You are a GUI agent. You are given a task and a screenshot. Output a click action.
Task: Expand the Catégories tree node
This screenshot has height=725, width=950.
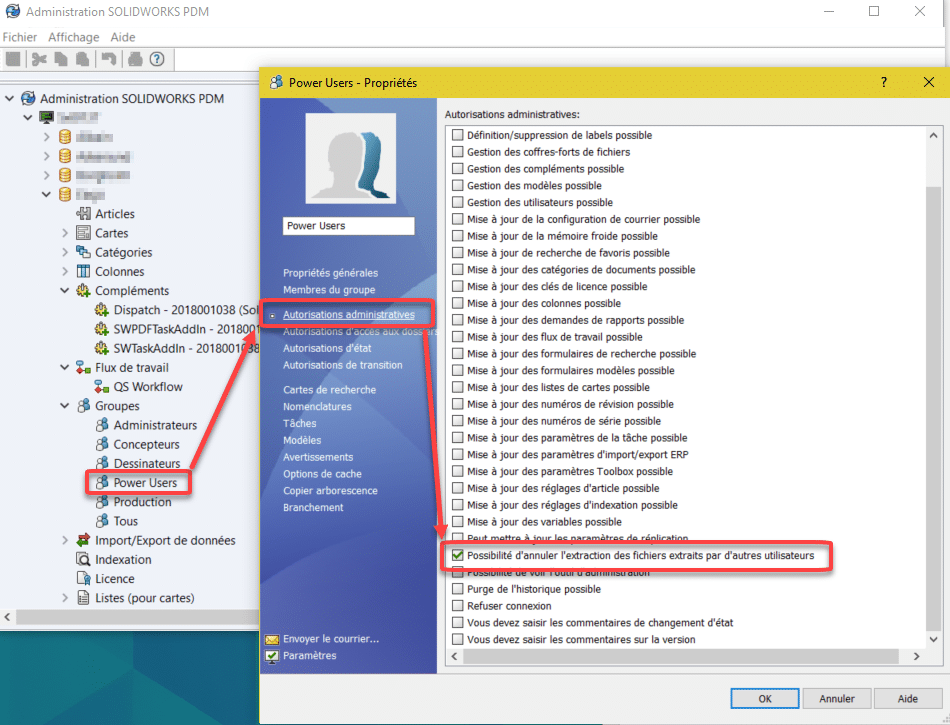tap(65, 252)
